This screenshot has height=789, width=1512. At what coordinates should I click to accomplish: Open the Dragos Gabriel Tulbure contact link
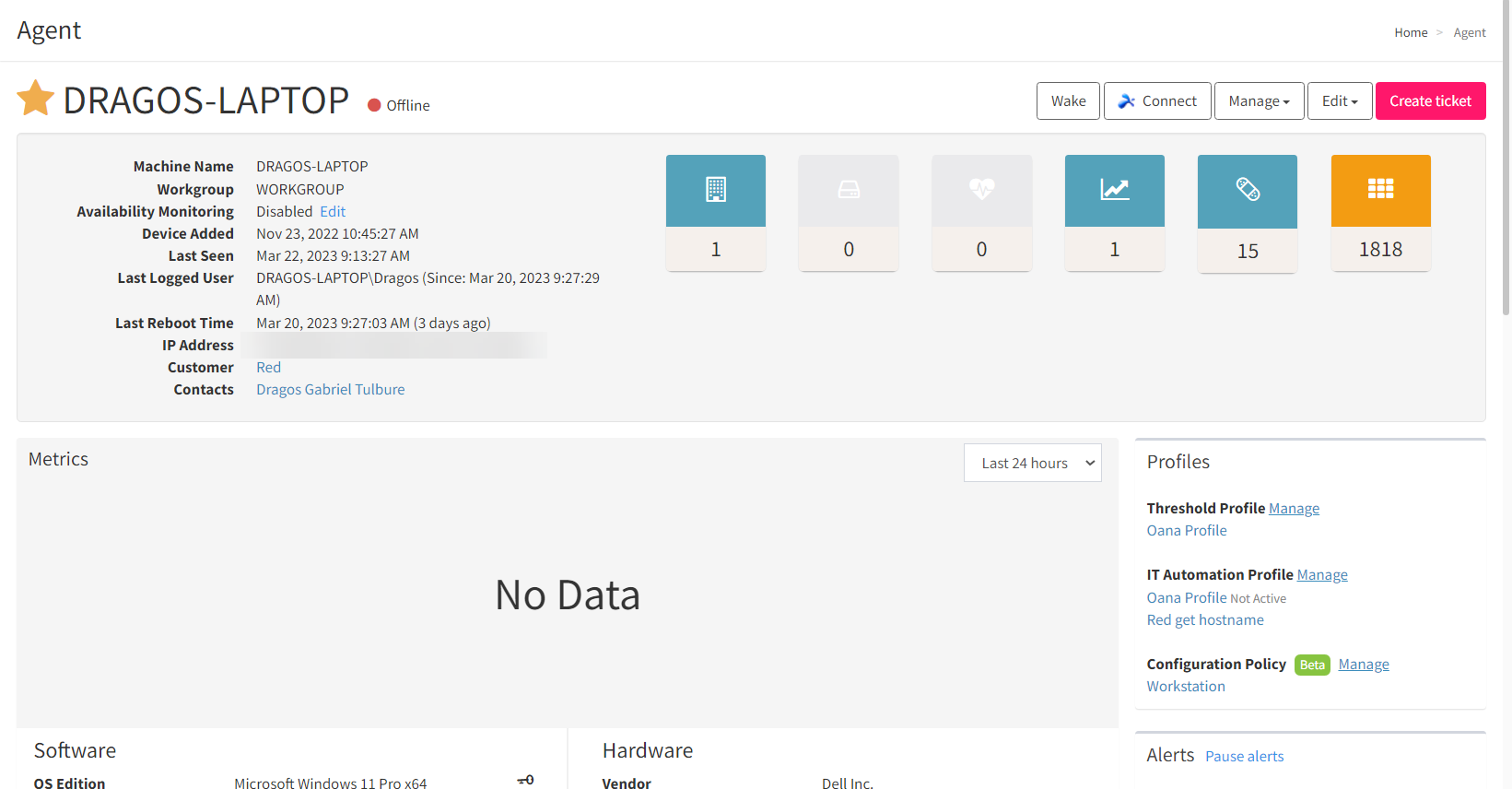pos(331,389)
